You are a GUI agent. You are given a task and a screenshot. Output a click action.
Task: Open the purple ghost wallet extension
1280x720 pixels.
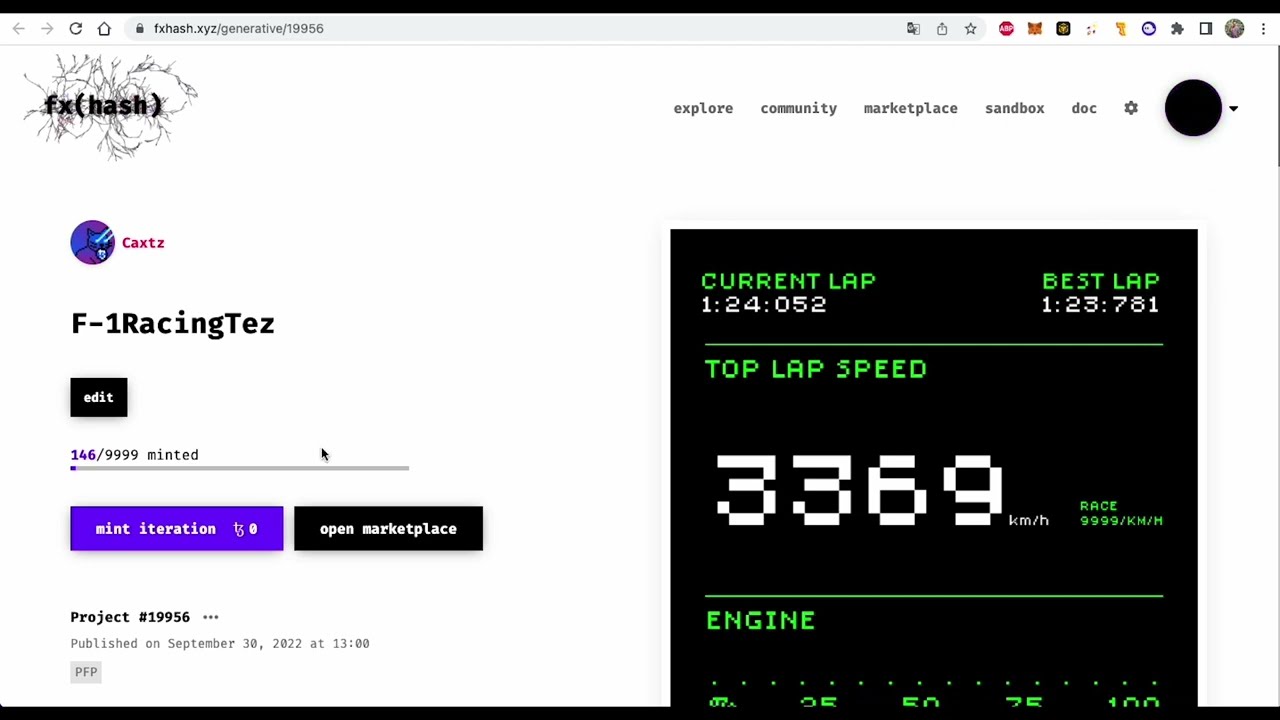pyautogui.click(x=1149, y=29)
